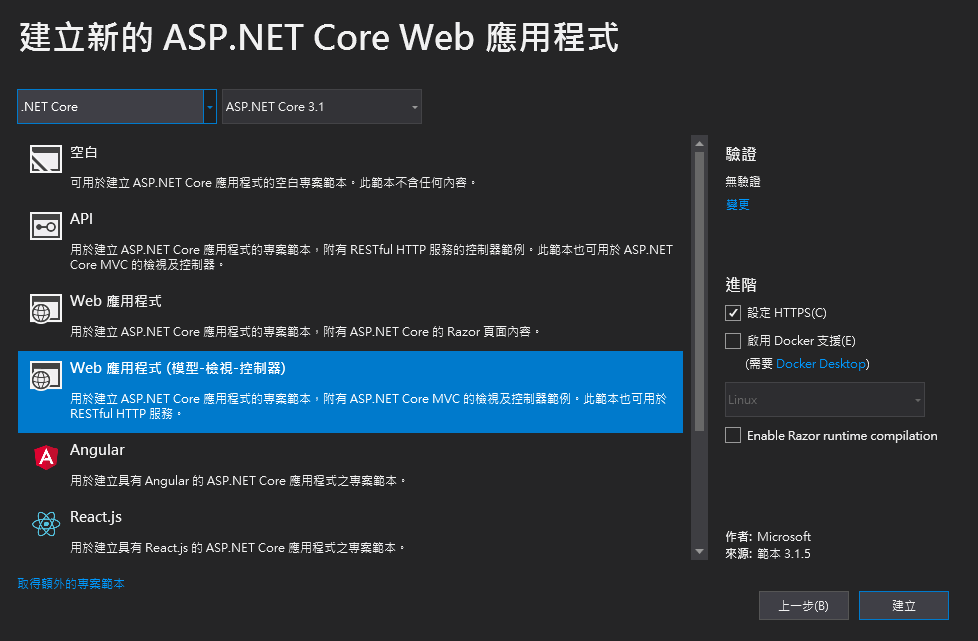Image resolution: width=978 pixels, height=641 pixels.
Task: Open the disabled Linux OS dropdown
Action: click(x=825, y=400)
